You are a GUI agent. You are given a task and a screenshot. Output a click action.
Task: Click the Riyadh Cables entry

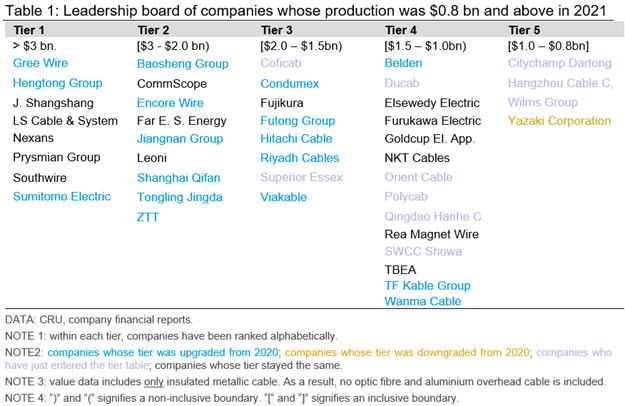click(x=298, y=158)
